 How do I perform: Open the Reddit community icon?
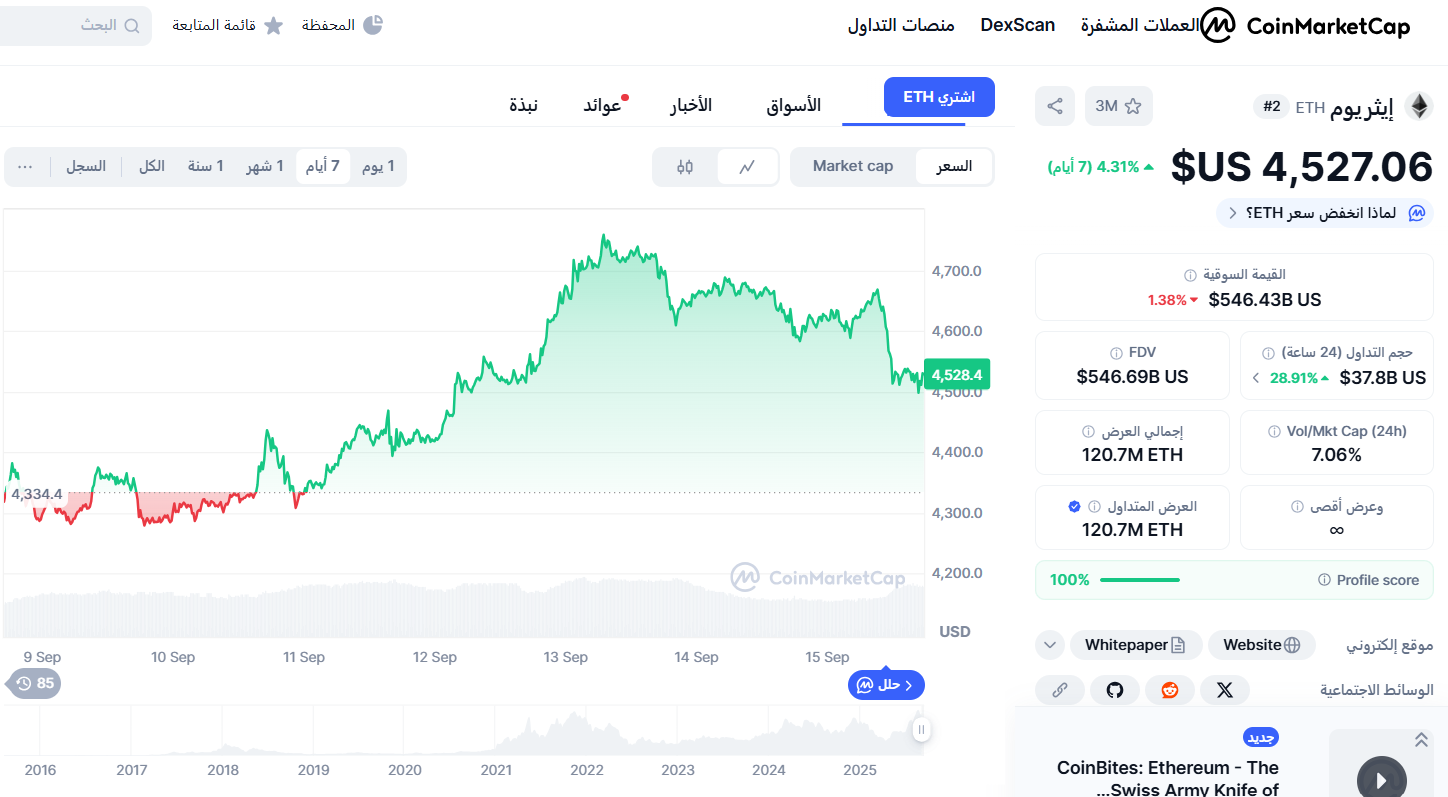[x=1170, y=690]
